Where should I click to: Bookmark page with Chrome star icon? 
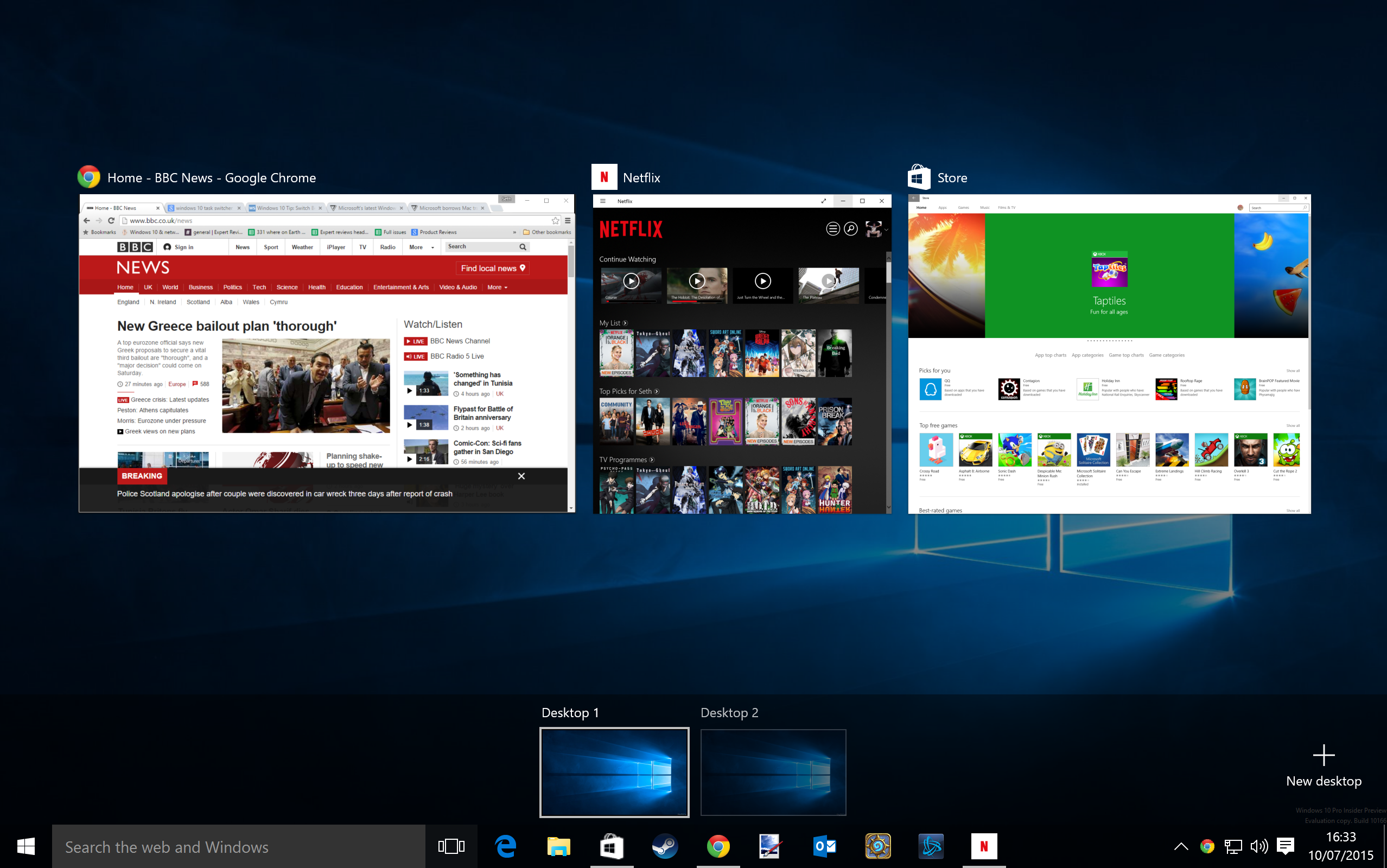click(555, 220)
